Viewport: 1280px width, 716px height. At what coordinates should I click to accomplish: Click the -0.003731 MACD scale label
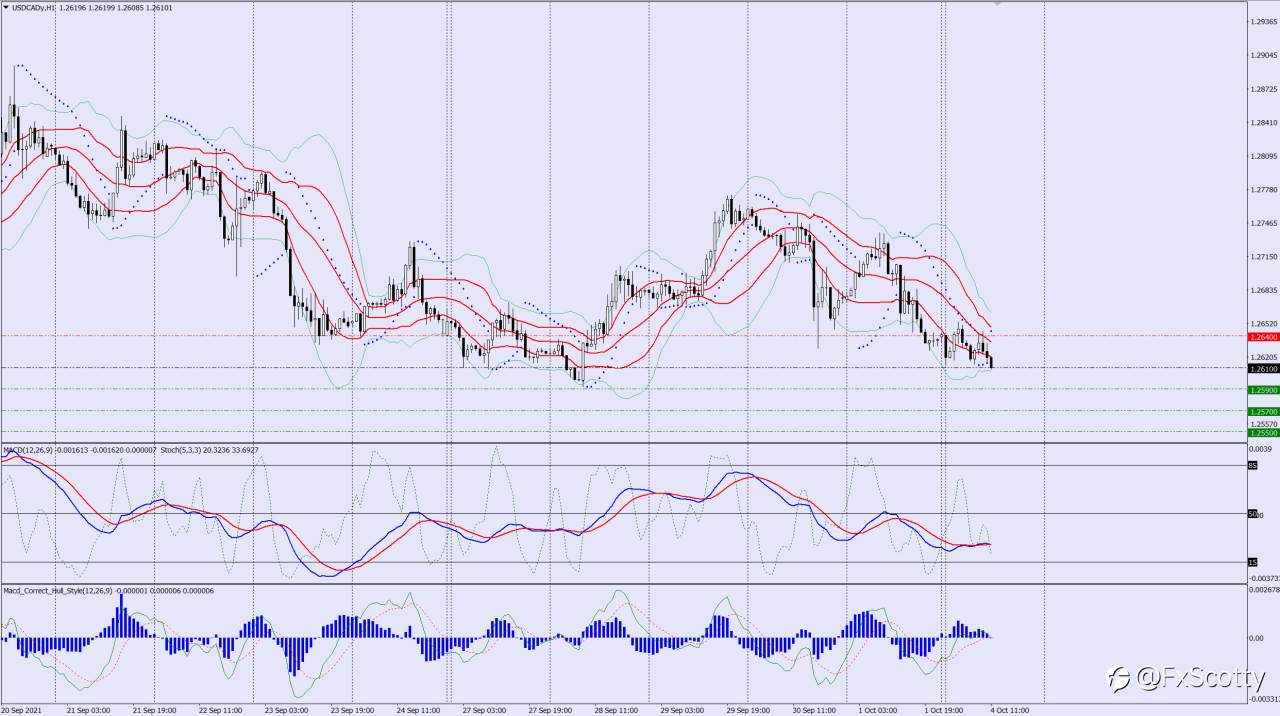coord(1265,578)
